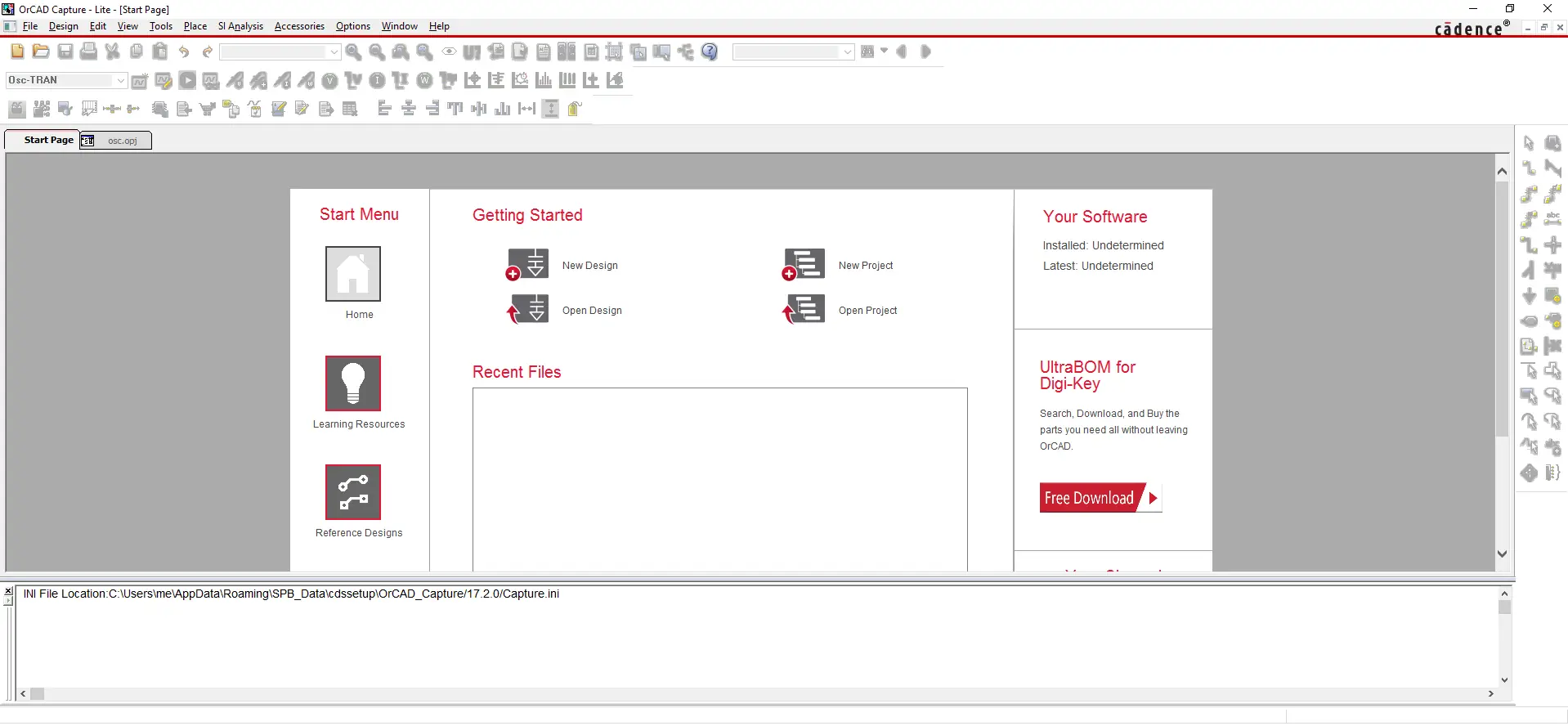1568x726 pixels.
Task: Click the Run PSpice play icon
Action: pos(187,80)
